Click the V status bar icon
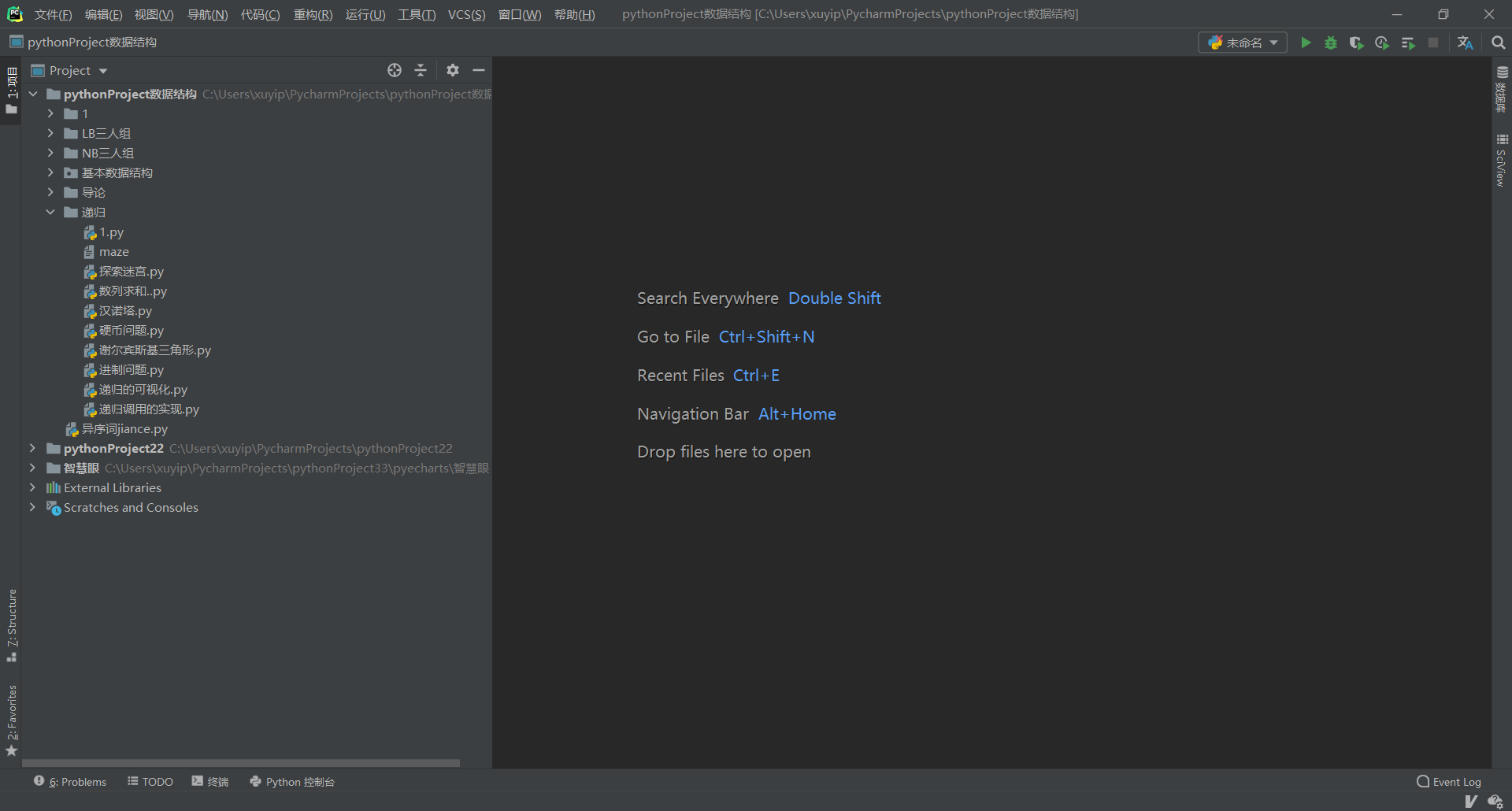 tap(1470, 802)
